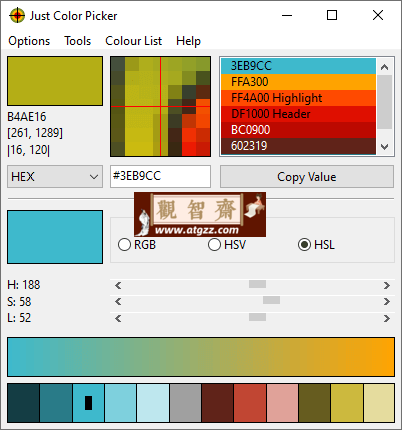
Task: Click the cyan-to-orange gradient bar
Action: 201,357
